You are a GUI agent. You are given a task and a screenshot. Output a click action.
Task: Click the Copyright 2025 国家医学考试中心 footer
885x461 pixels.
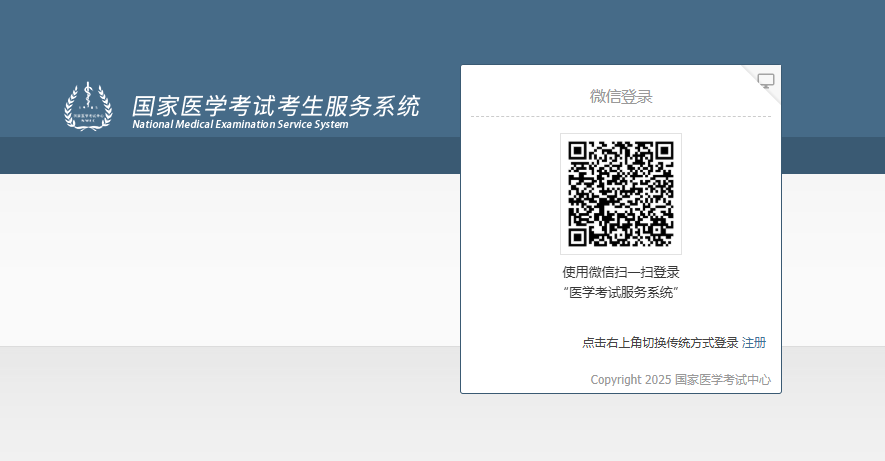click(x=681, y=380)
